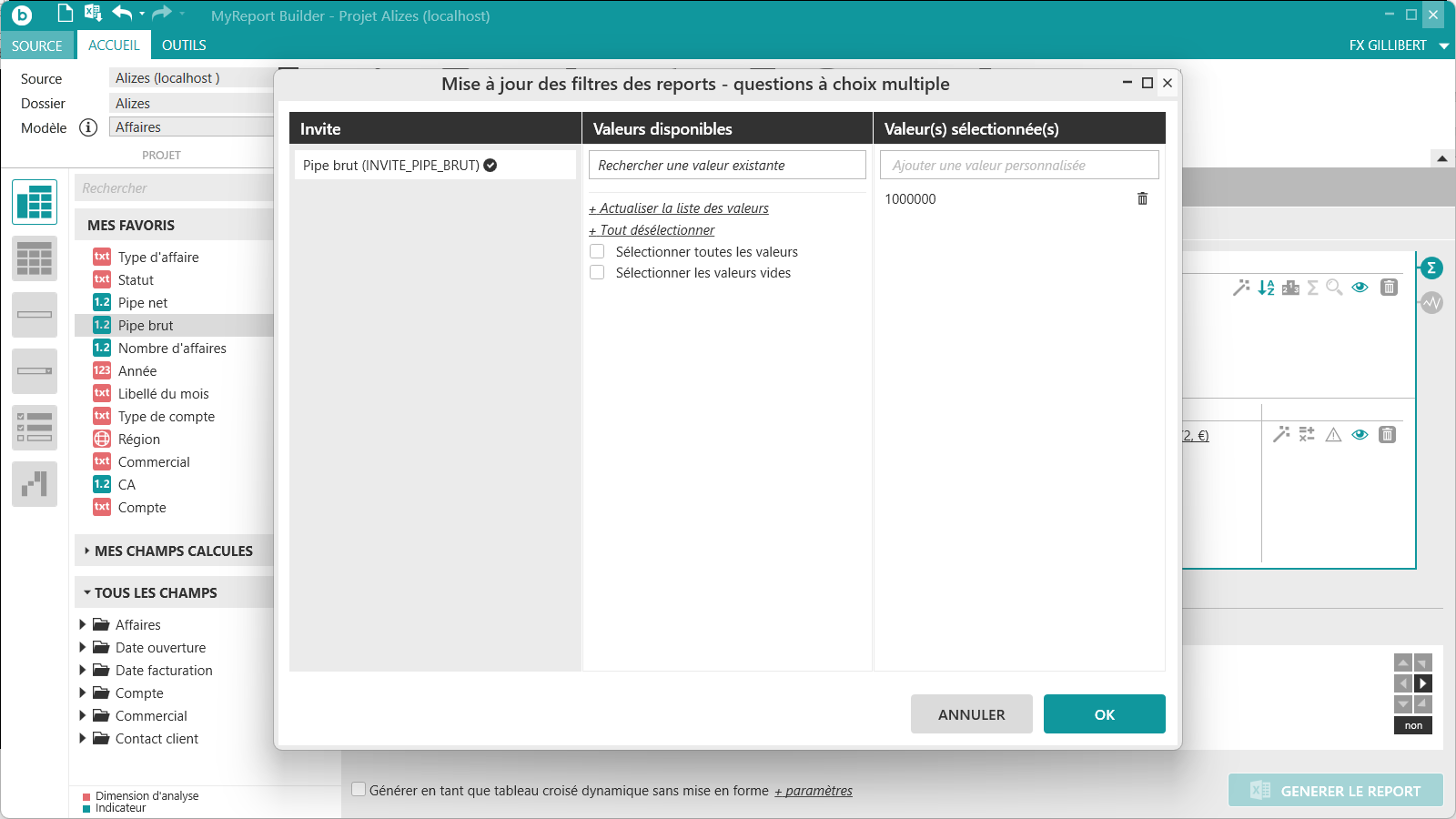This screenshot has width=1456, height=819.
Task: Open new document icon in title bar
Action: [x=65, y=14]
